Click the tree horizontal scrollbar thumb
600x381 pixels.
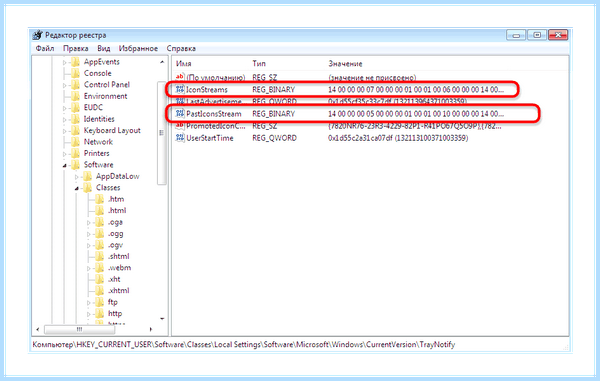79,329
